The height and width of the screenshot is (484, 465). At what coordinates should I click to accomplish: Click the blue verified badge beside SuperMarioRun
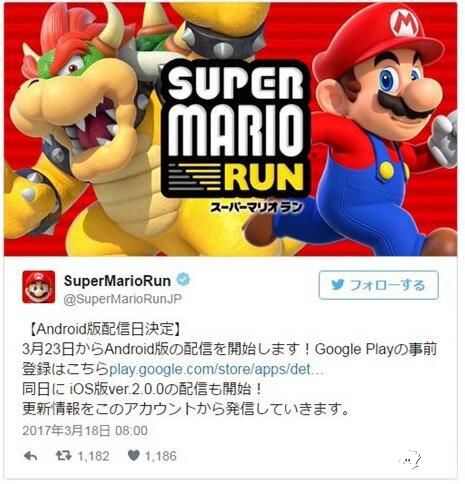[183, 279]
